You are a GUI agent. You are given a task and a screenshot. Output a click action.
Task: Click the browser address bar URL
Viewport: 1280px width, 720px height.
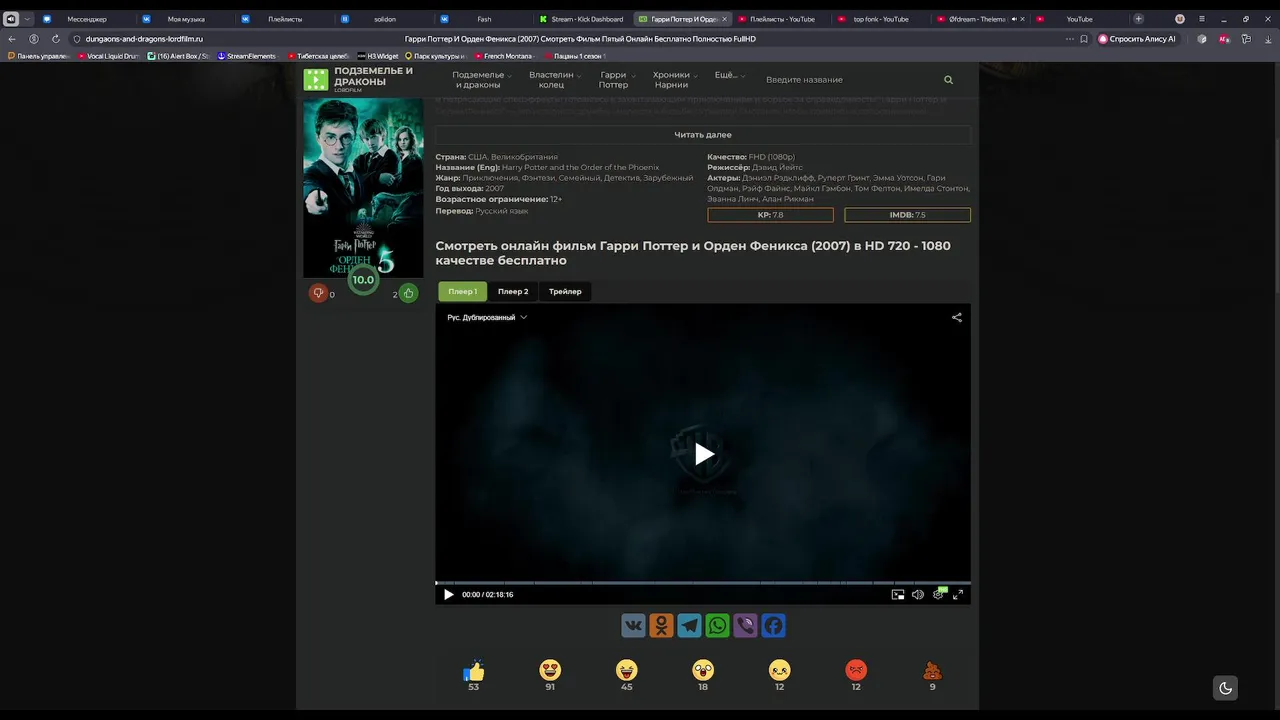[144, 39]
